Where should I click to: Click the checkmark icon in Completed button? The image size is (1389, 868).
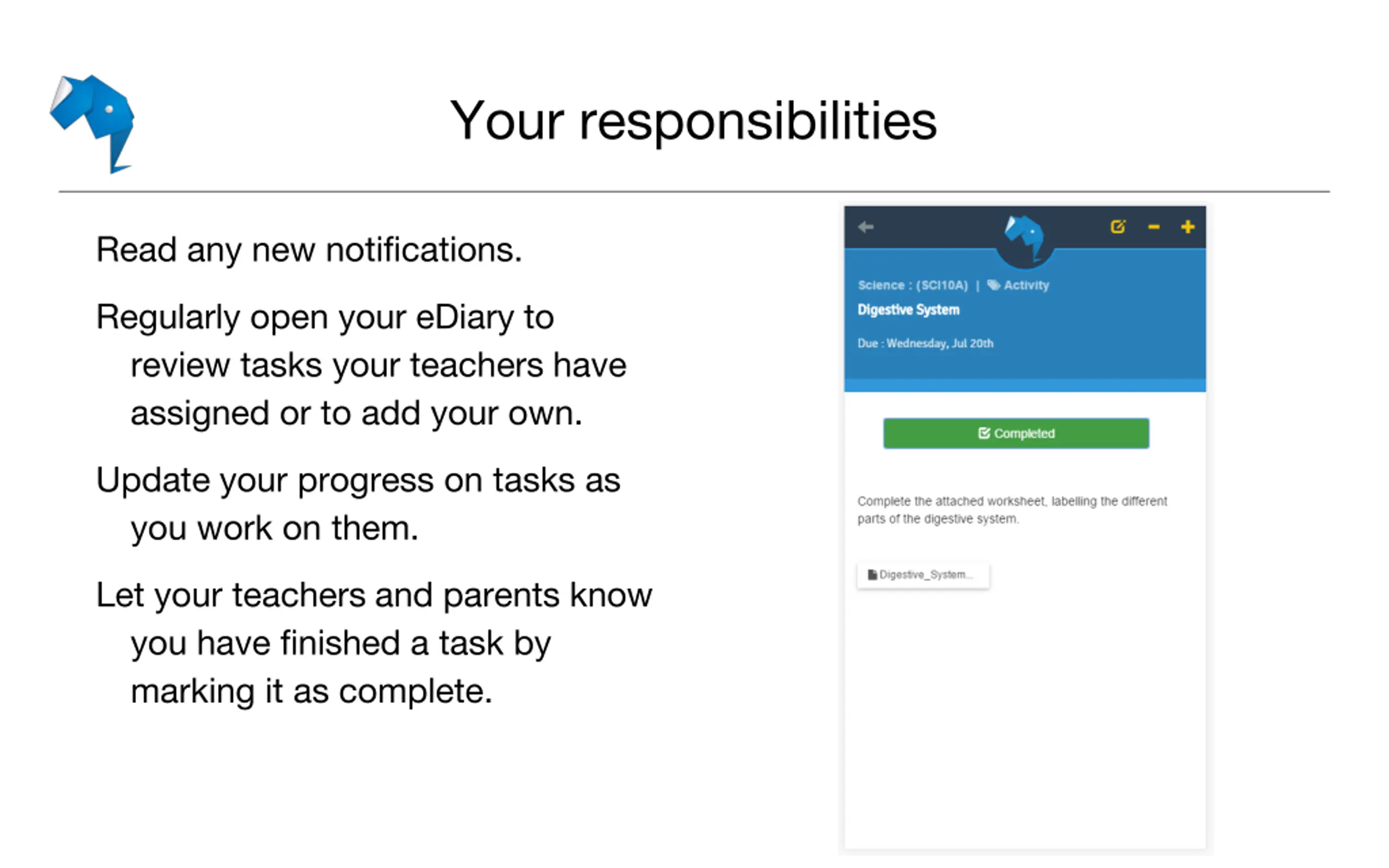click(x=984, y=433)
